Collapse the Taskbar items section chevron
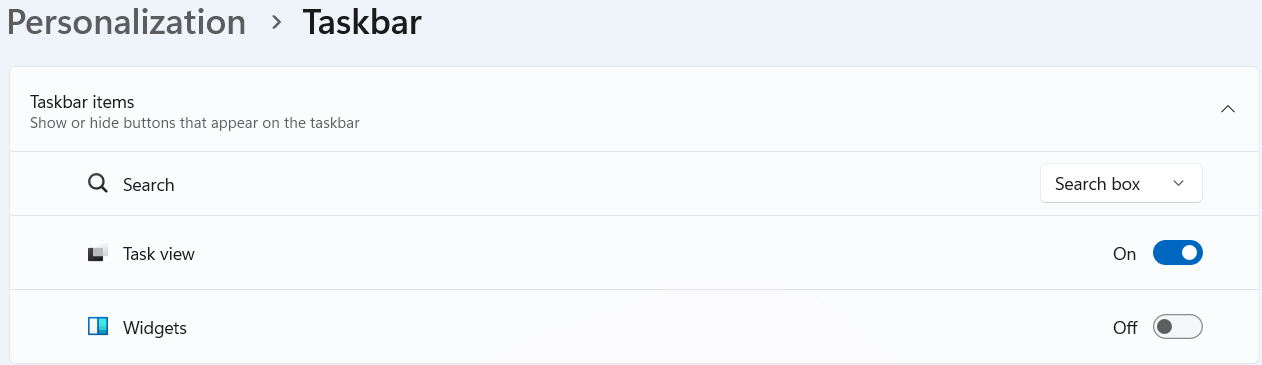This screenshot has height=365, width=1262. (1228, 109)
